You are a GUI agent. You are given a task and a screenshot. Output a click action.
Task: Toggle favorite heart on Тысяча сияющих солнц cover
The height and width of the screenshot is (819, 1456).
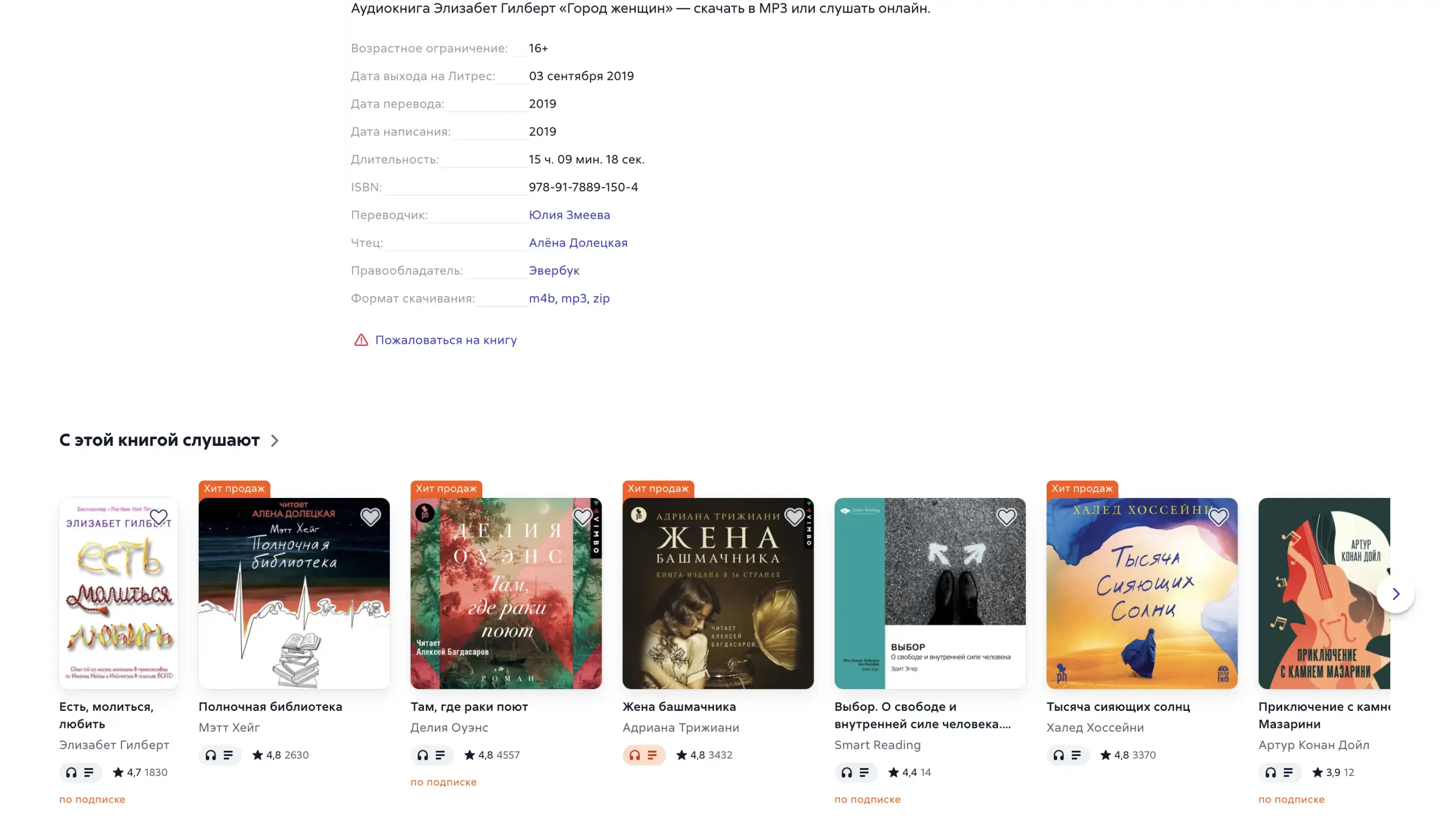(x=1218, y=517)
